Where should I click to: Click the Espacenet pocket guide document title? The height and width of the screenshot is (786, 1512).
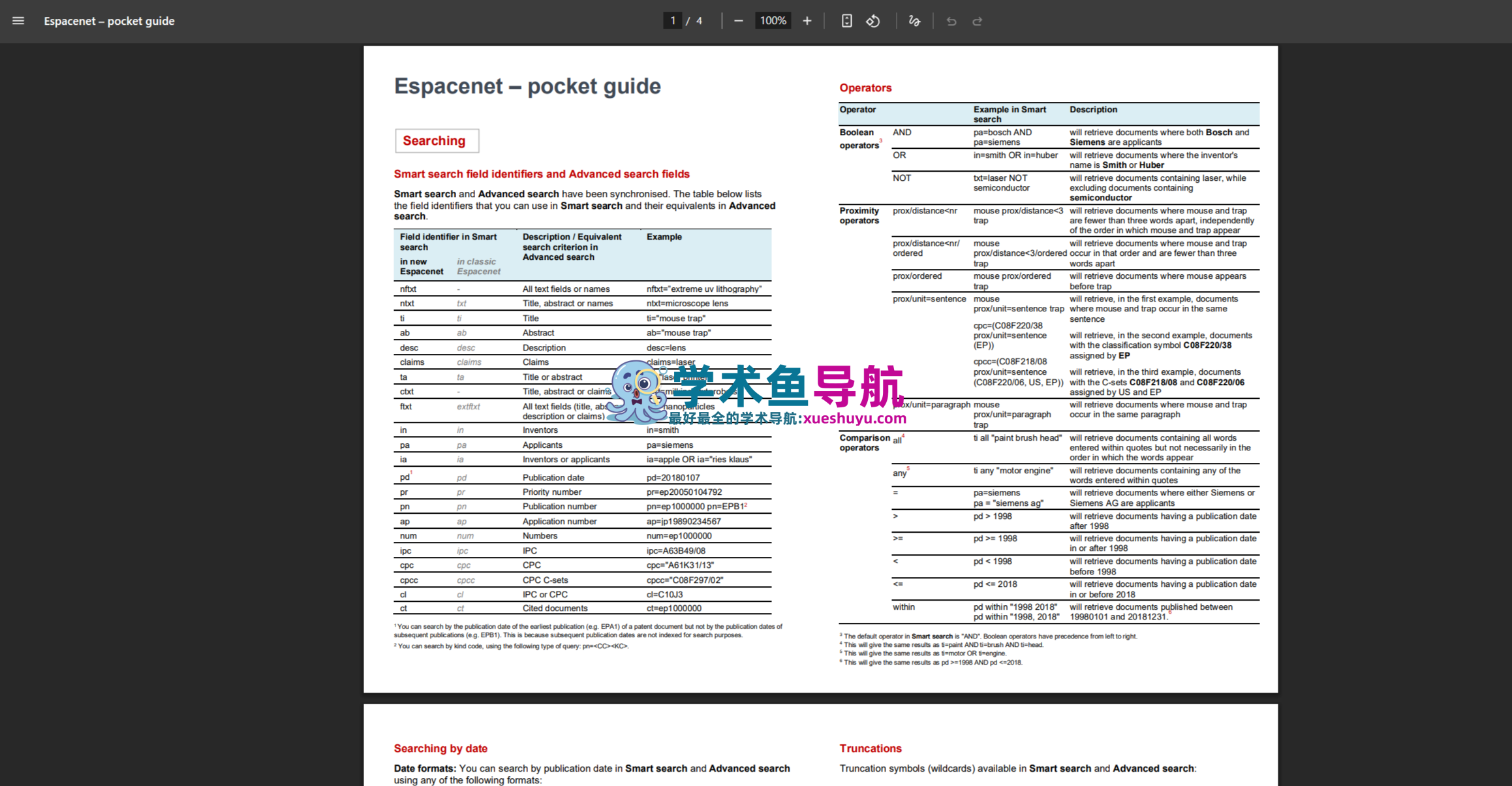point(109,21)
